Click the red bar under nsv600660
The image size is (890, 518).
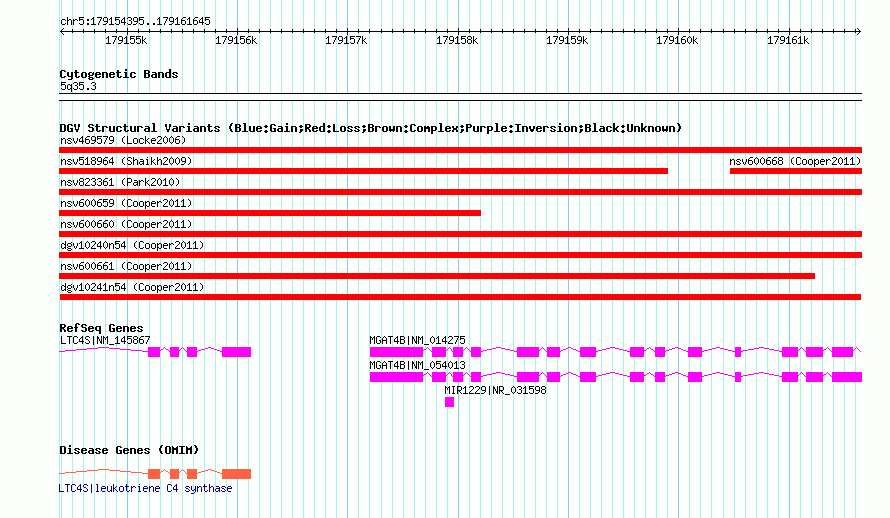(x=460, y=234)
